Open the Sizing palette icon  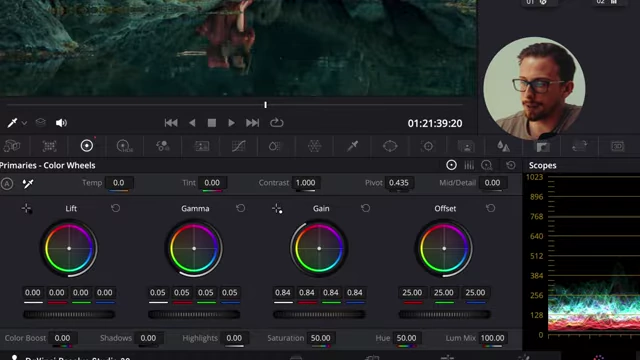pyautogui.click(x=580, y=146)
